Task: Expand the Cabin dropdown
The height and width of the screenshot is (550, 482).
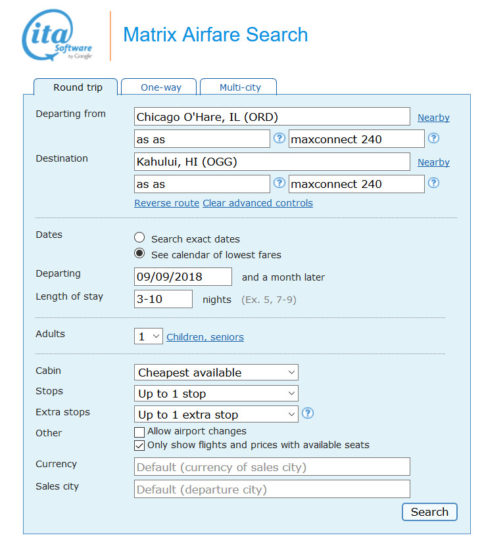Action: (216, 373)
